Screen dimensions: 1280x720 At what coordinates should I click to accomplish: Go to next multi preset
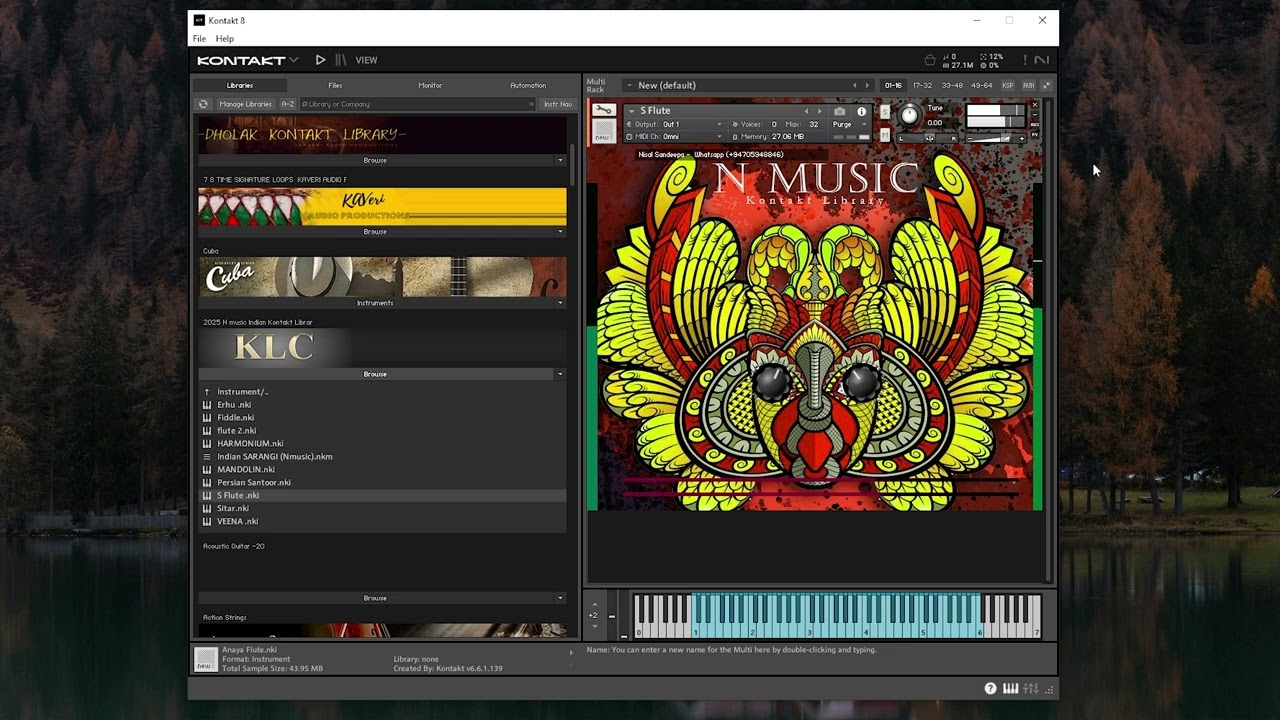click(867, 85)
